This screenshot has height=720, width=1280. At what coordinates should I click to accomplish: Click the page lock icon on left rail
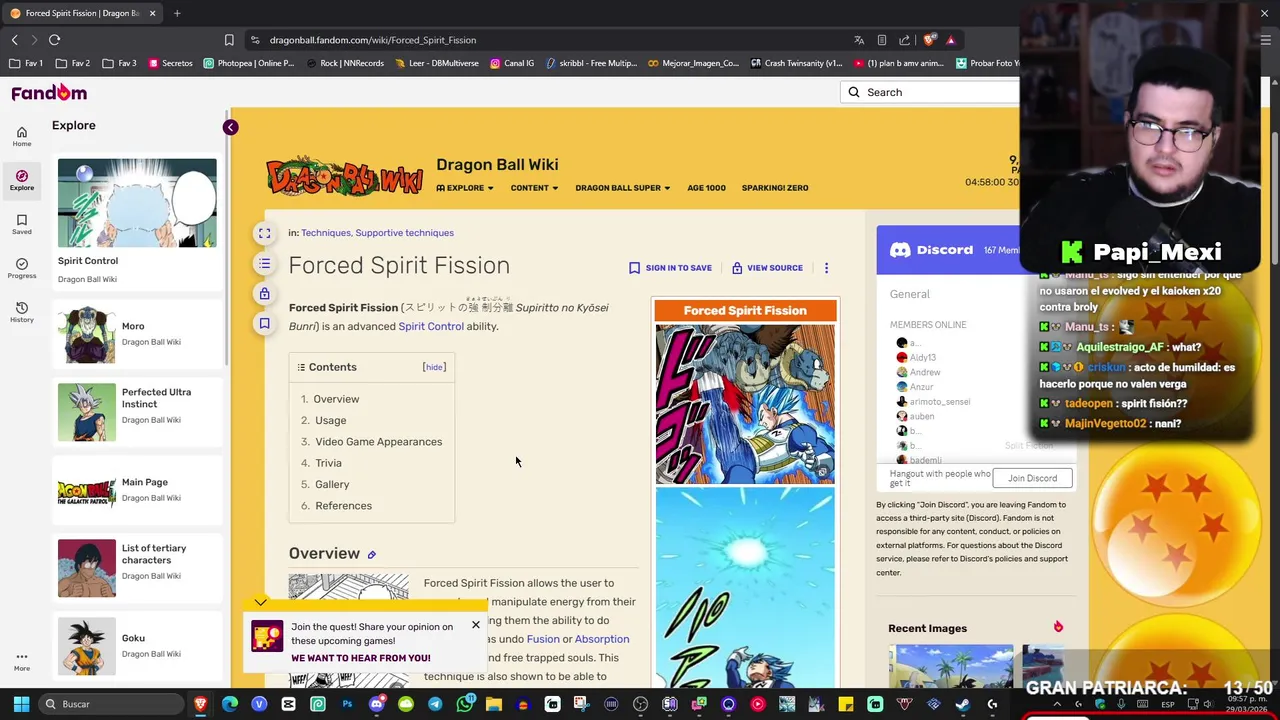pyautogui.click(x=264, y=294)
